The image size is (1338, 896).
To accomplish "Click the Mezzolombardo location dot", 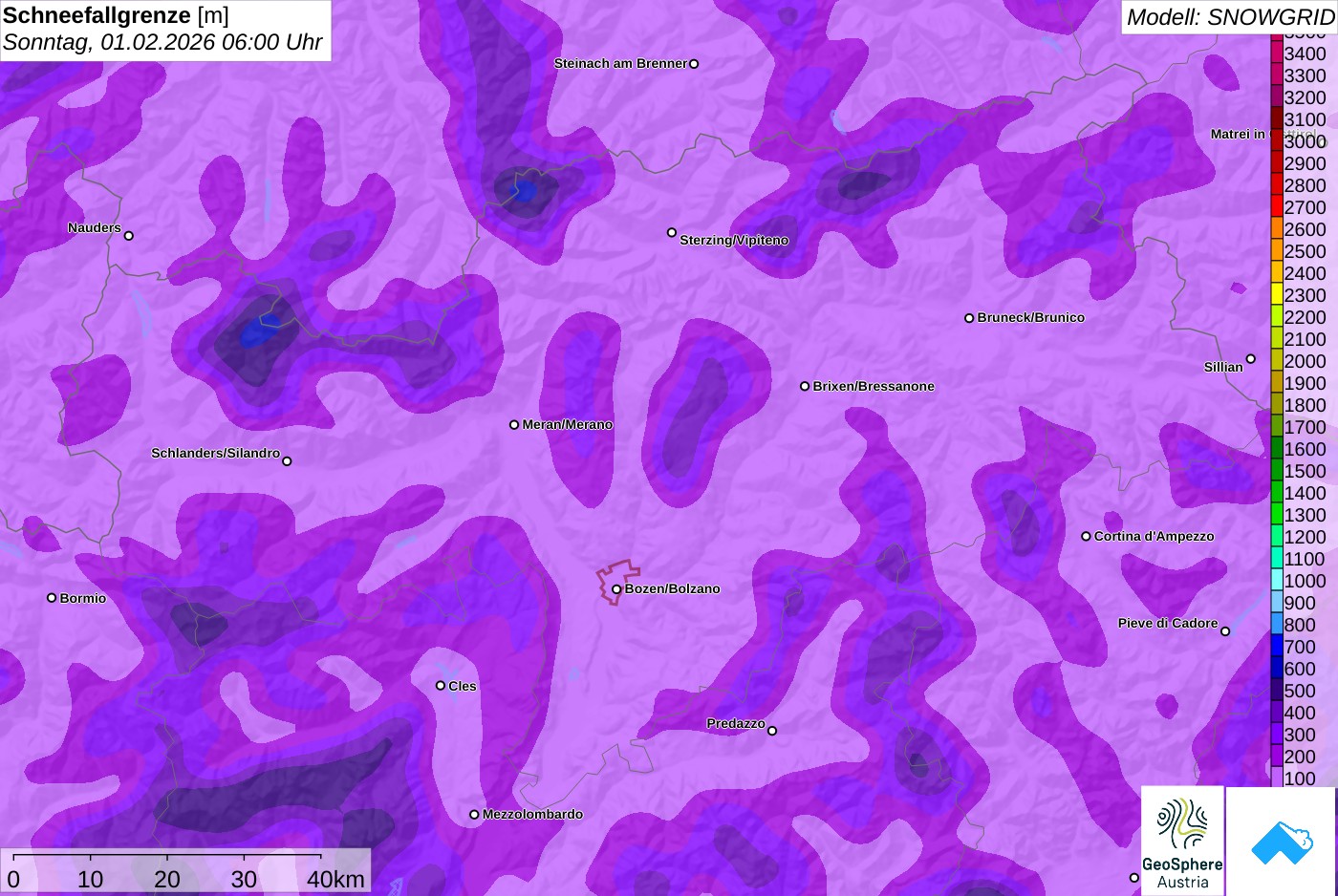I will [474, 815].
